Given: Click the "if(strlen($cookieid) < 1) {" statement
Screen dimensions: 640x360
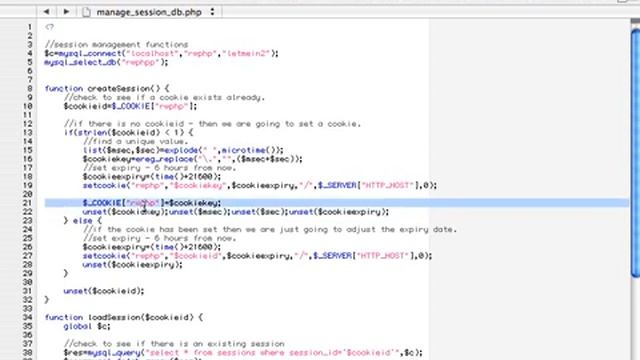Looking at the screenshot, I should click(x=129, y=133).
